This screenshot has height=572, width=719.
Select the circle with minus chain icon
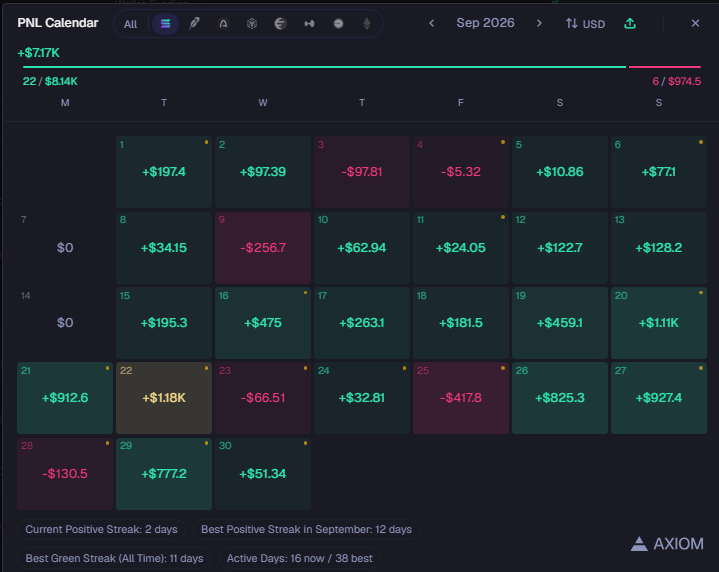pos(338,23)
